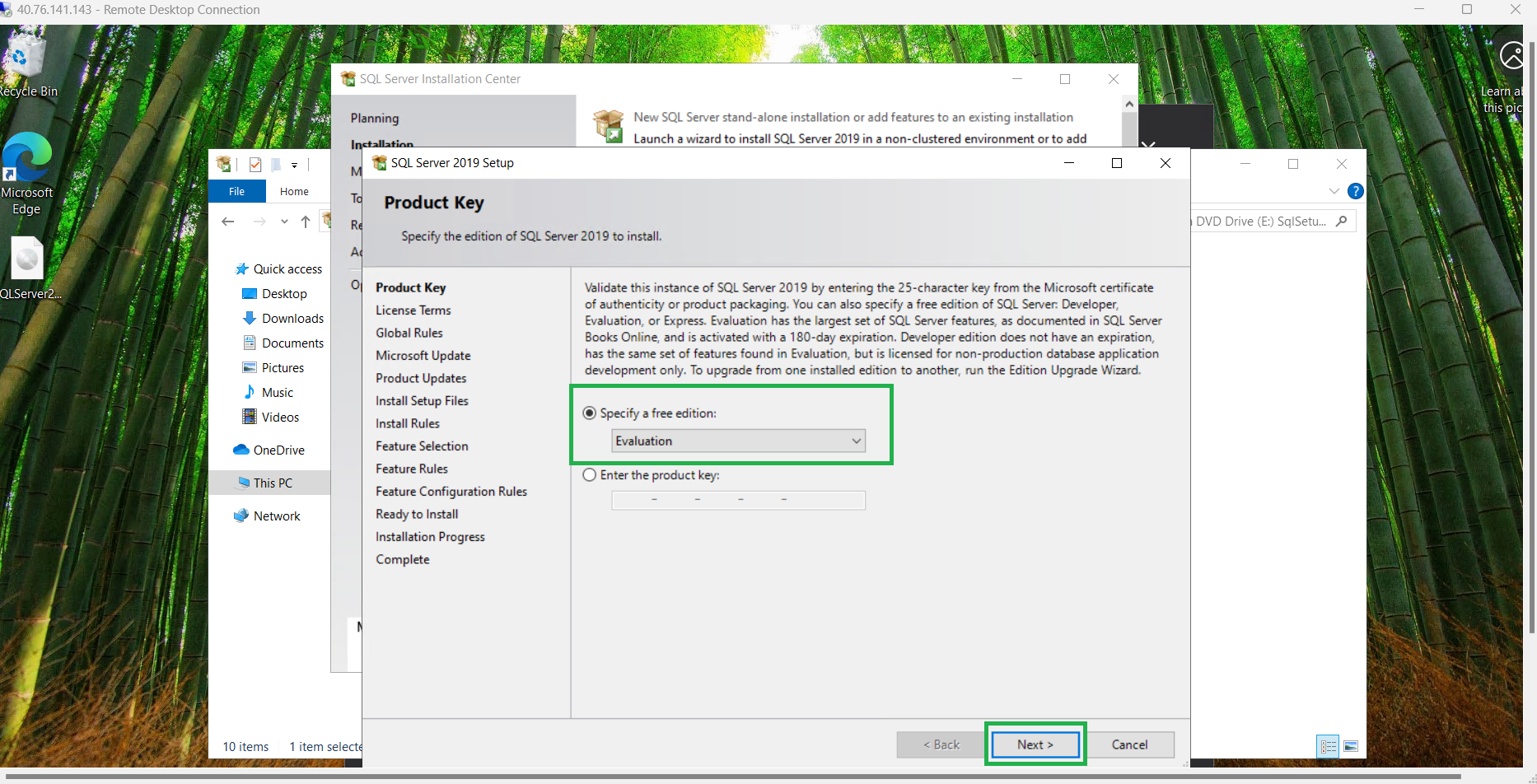The image size is (1537, 784).
Task: Select Network in navigation pane
Action: pos(268,516)
